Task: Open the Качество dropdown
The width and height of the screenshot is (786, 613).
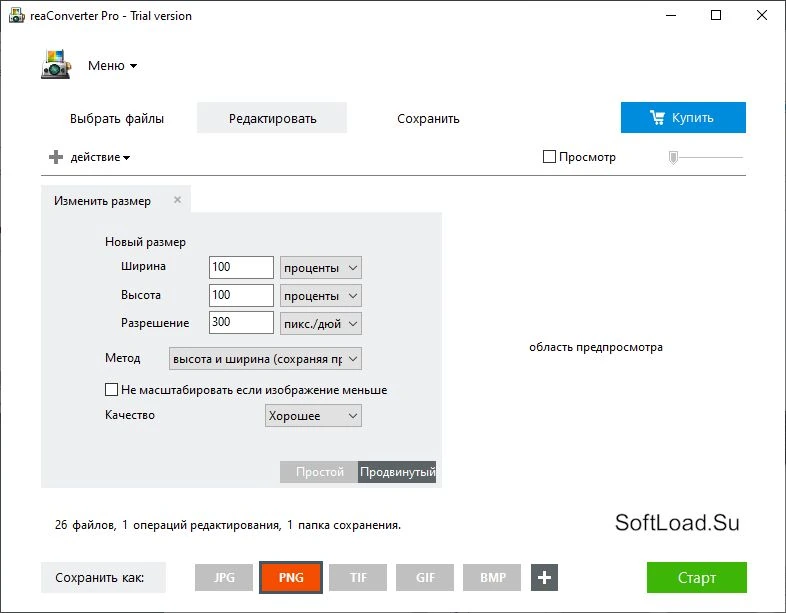Action: 313,416
